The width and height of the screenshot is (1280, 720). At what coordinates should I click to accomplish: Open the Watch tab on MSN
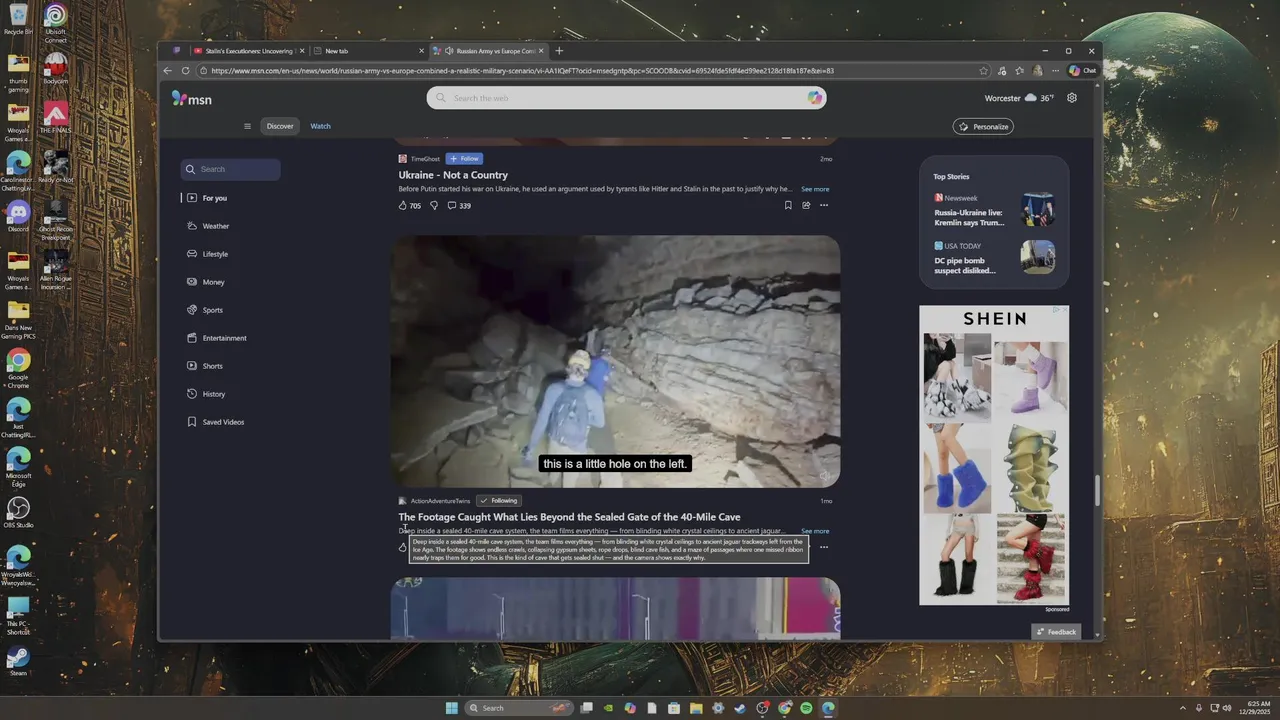[320, 126]
